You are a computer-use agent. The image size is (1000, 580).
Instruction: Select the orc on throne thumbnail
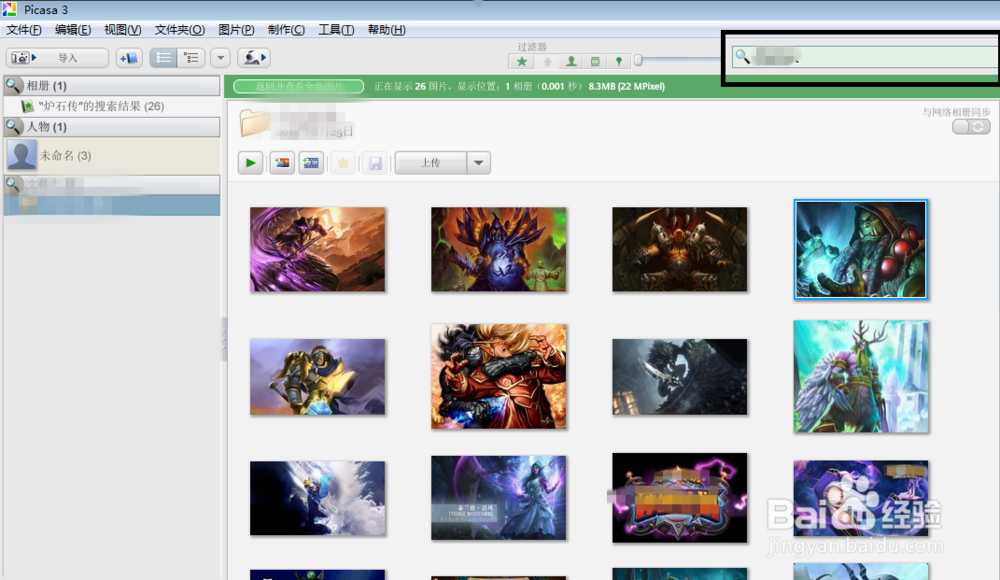pos(680,249)
